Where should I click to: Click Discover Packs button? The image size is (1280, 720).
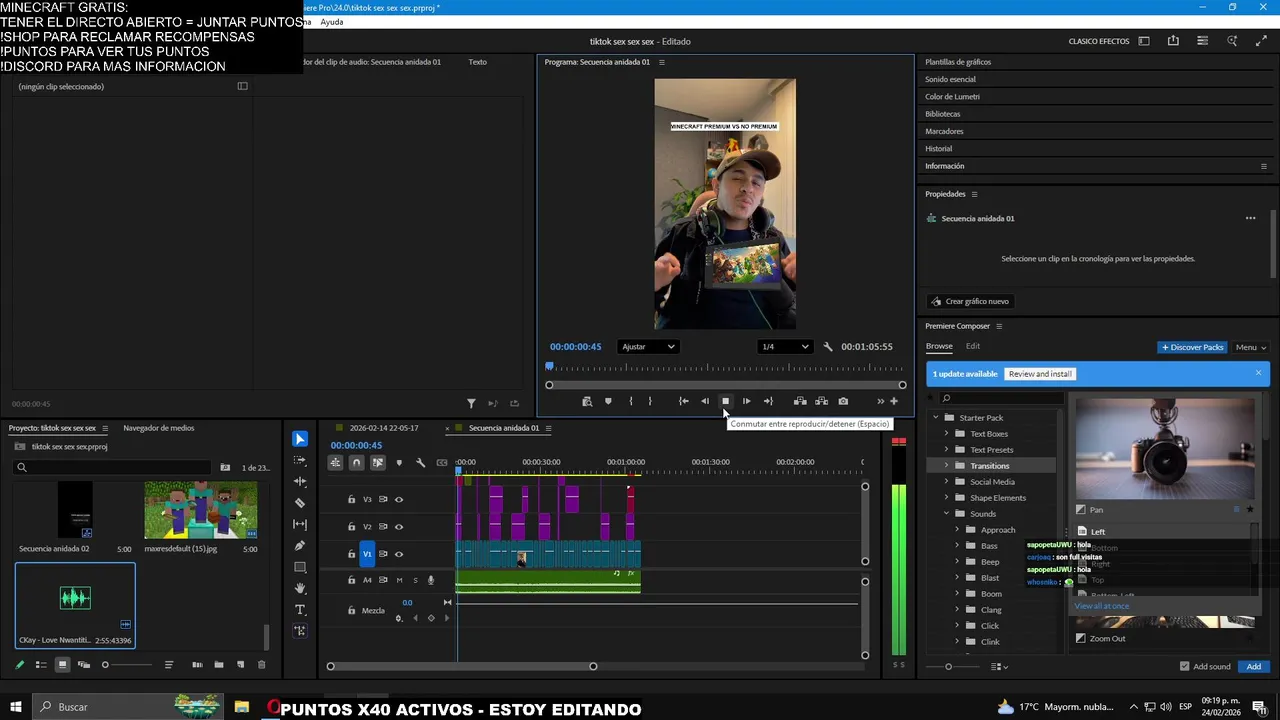(1192, 347)
